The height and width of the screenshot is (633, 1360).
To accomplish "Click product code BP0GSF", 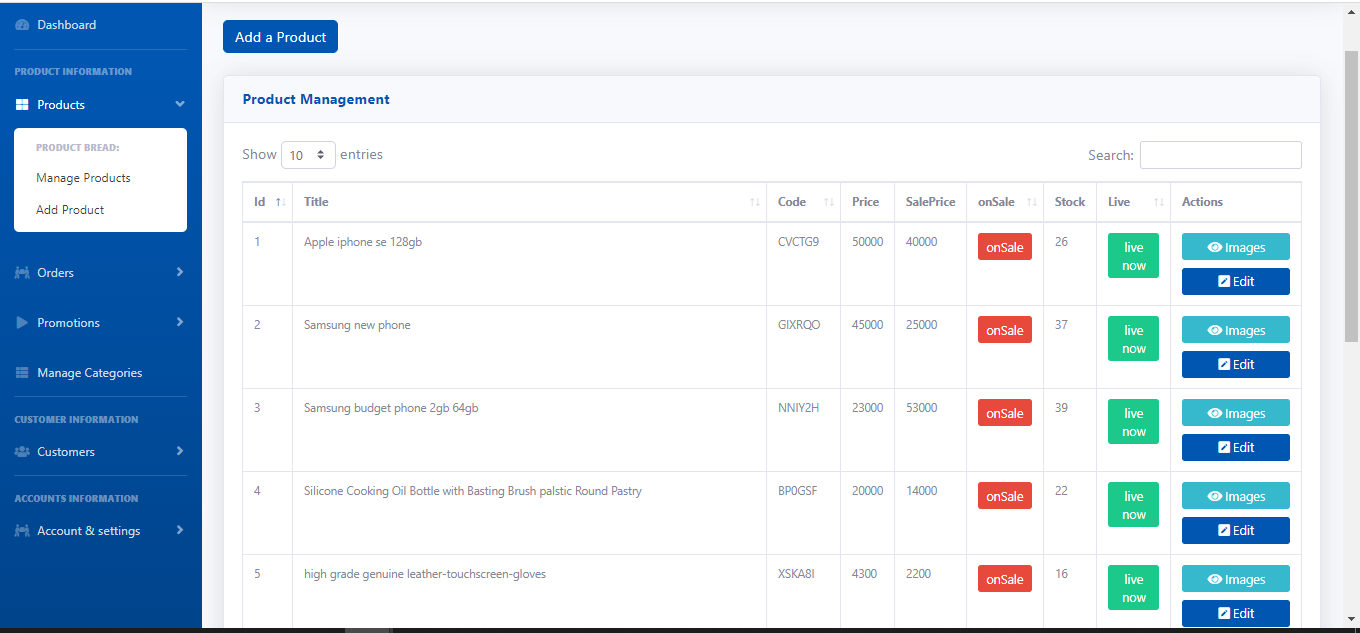I will [797, 491].
